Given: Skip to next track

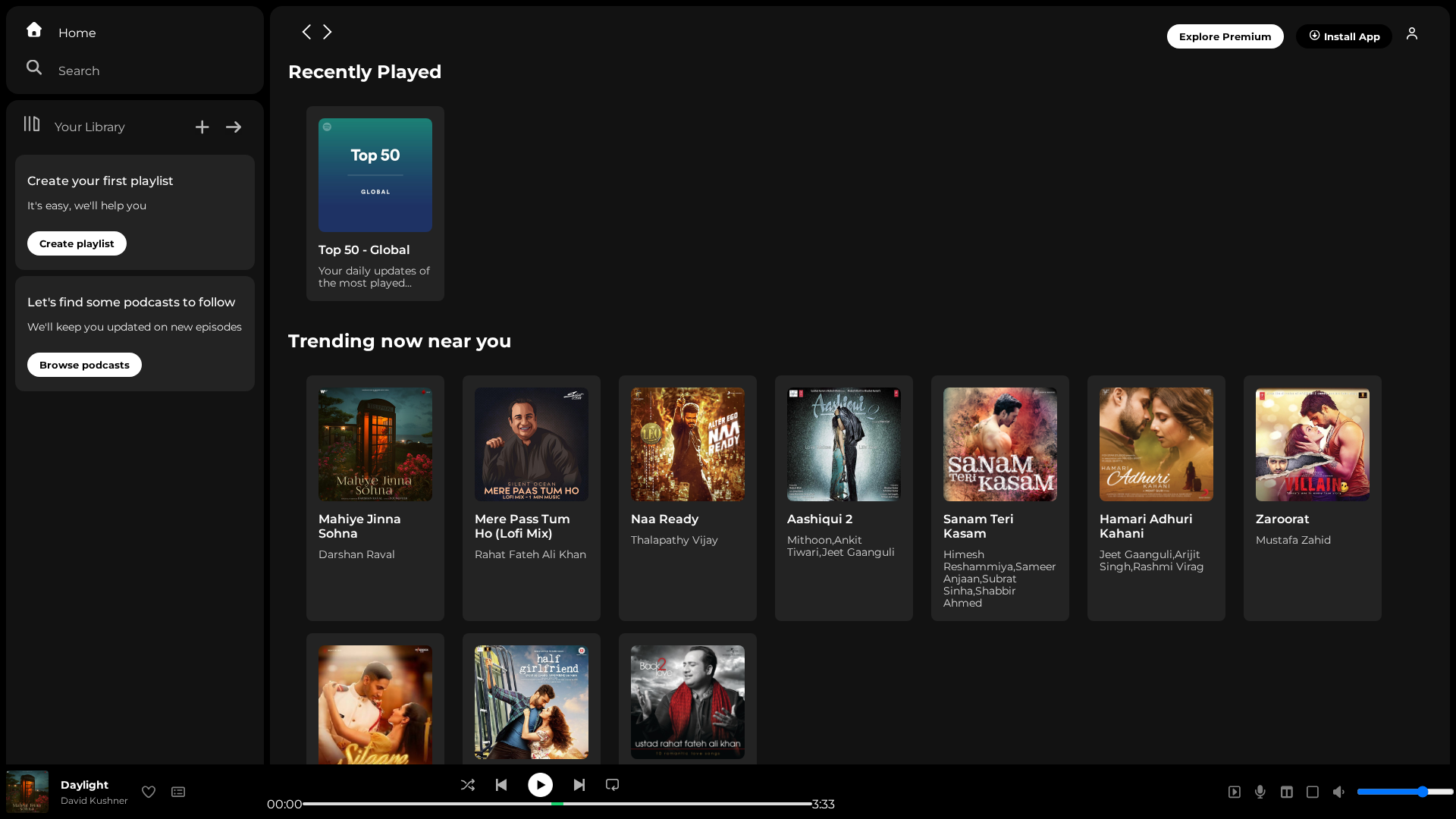Looking at the screenshot, I should 579,785.
